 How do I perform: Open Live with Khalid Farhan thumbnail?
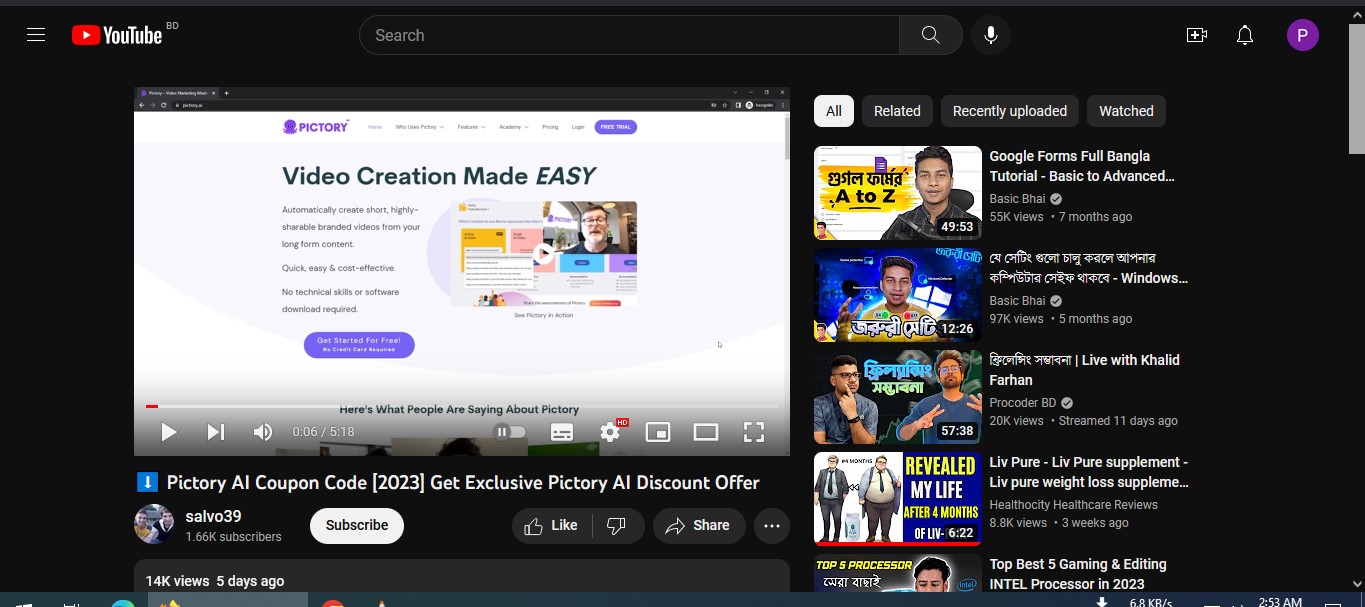pos(898,397)
